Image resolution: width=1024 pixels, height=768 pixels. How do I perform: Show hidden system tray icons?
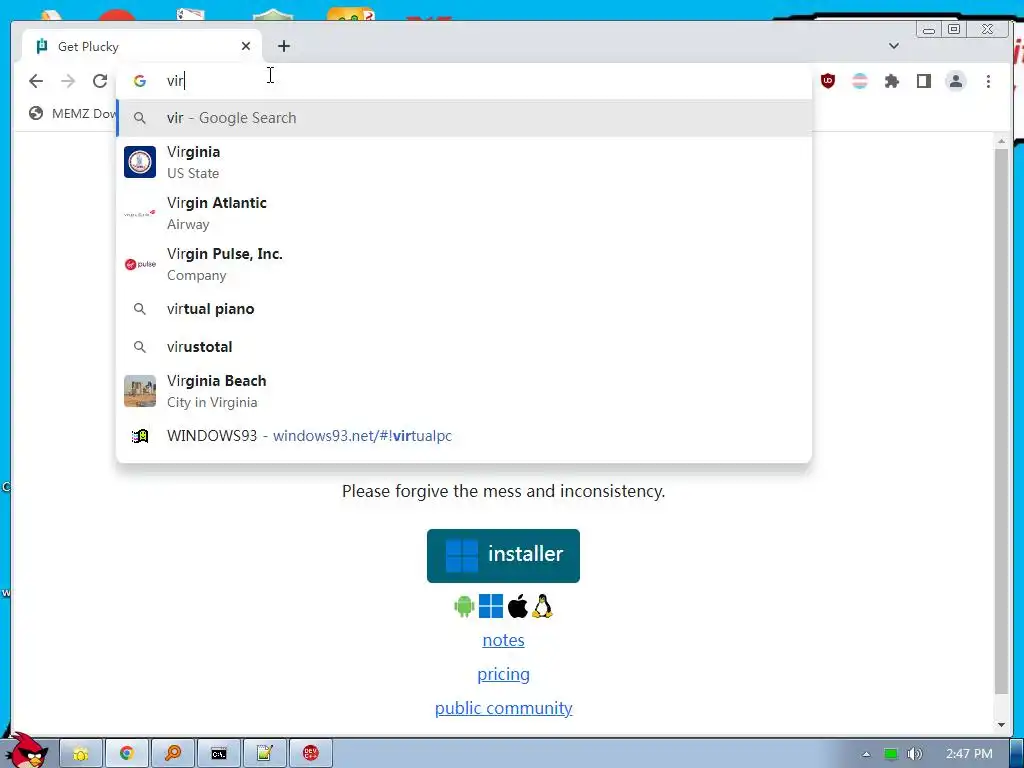tap(866, 754)
